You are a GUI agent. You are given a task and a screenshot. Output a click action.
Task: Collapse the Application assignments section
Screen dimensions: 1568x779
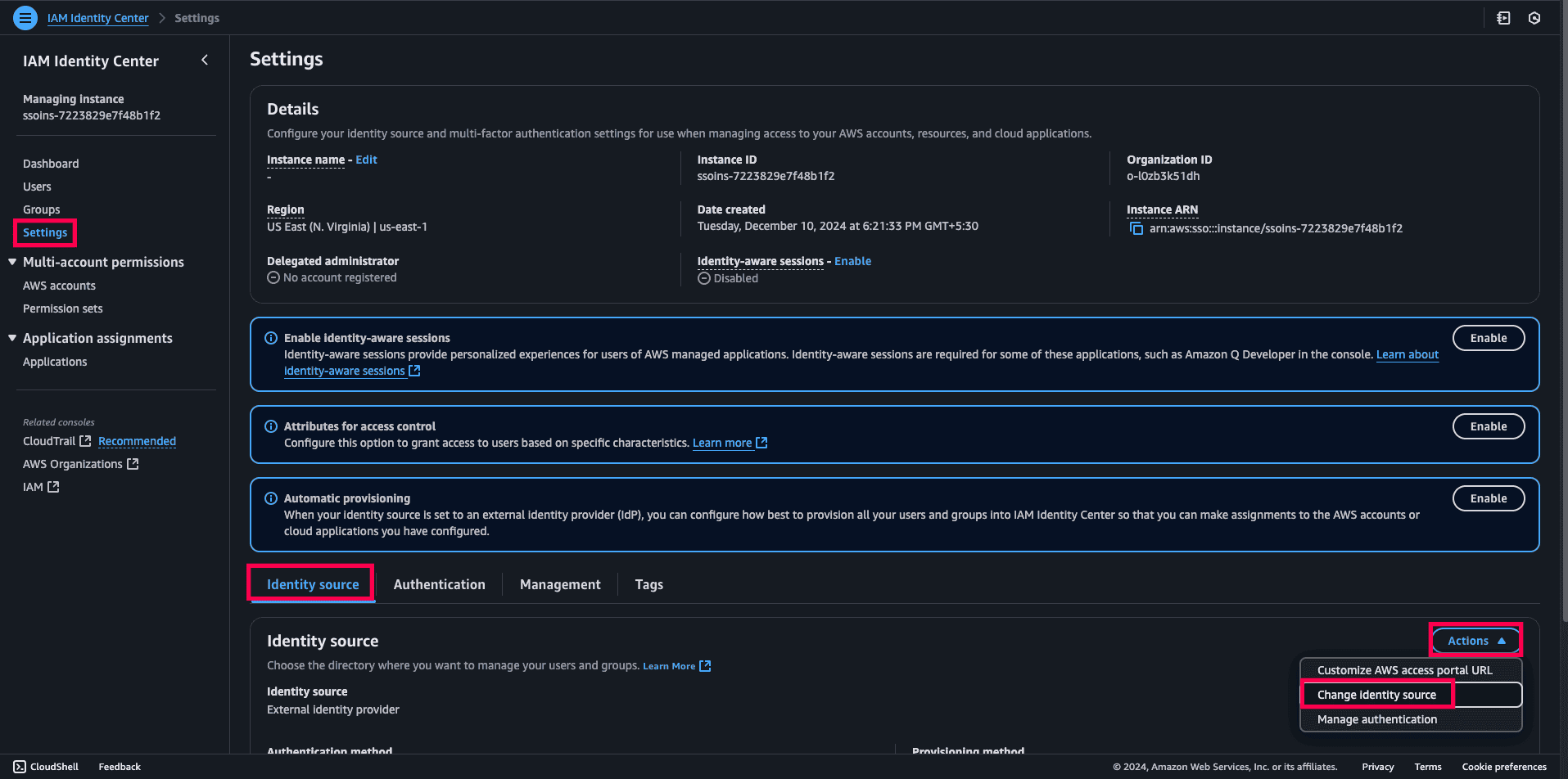click(x=11, y=337)
